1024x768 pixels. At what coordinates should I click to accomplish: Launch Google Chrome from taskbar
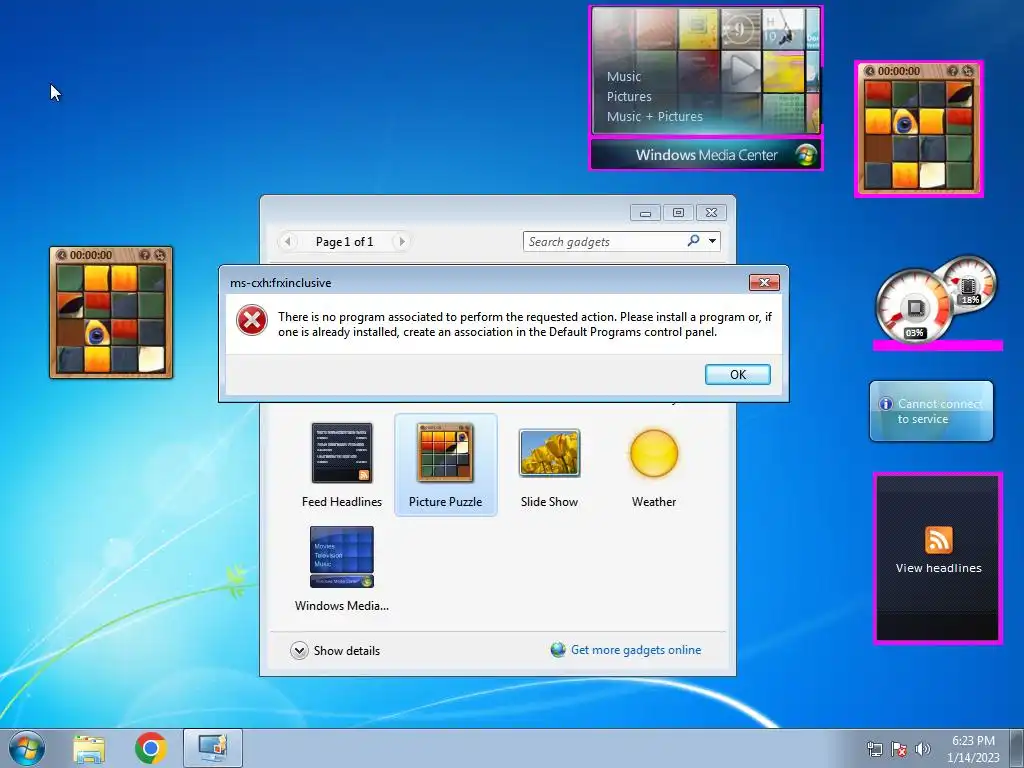pyautogui.click(x=150, y=748)
